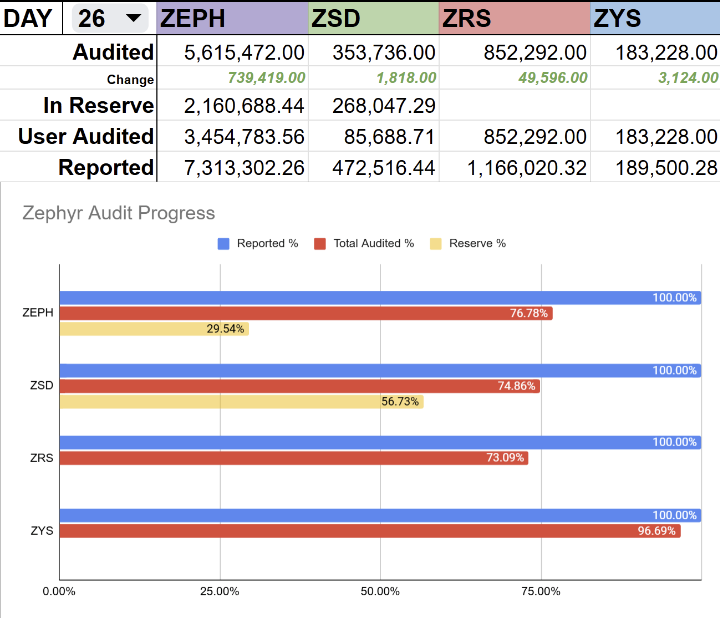Click the 25.00% axis tick label
Viewport: 720px width, 618px height.
click(x=219, y=591)
